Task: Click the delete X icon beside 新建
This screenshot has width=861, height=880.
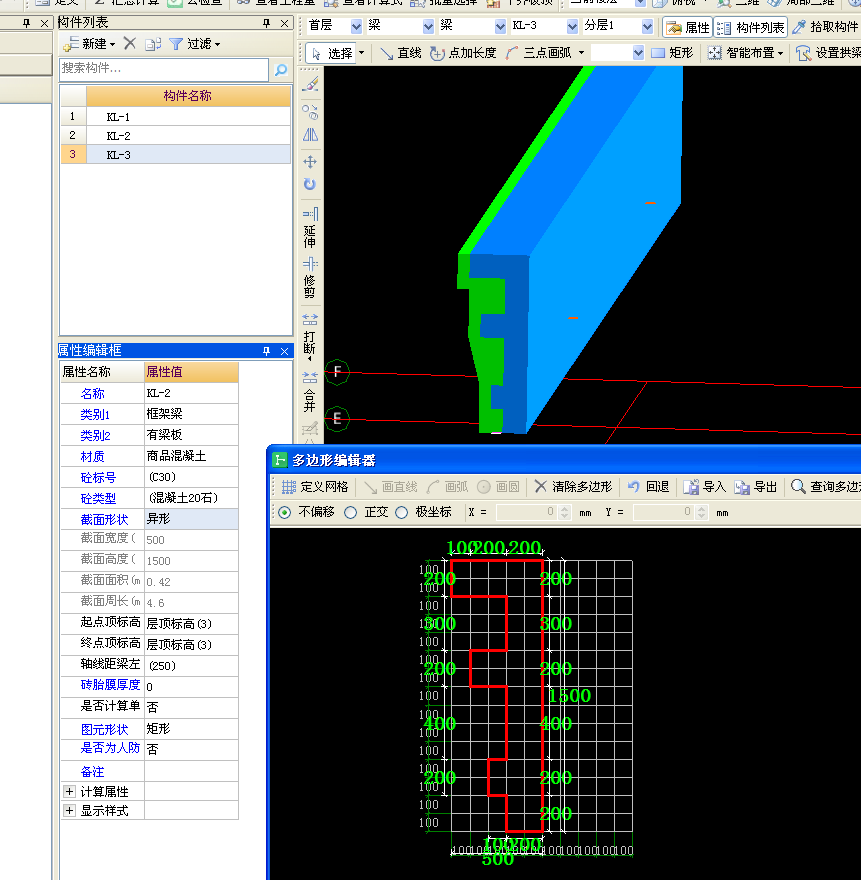Action: pos(130,43)
